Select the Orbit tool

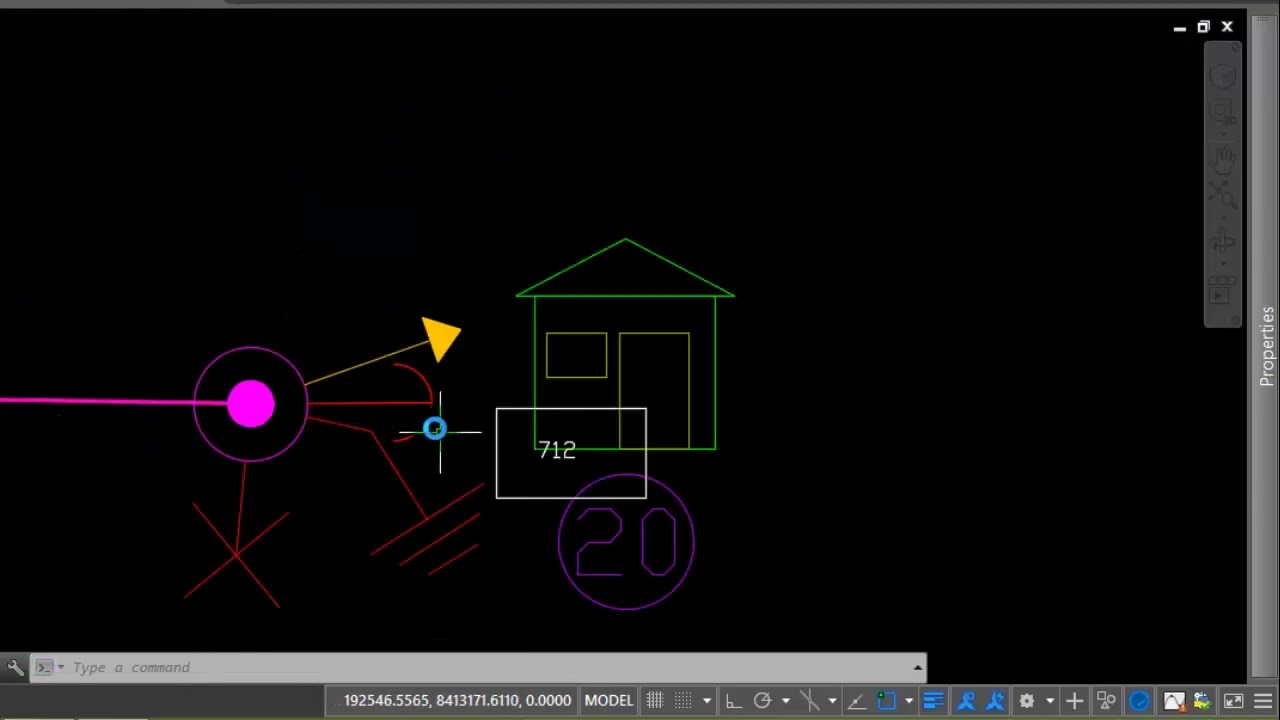tap(1222, 243)
